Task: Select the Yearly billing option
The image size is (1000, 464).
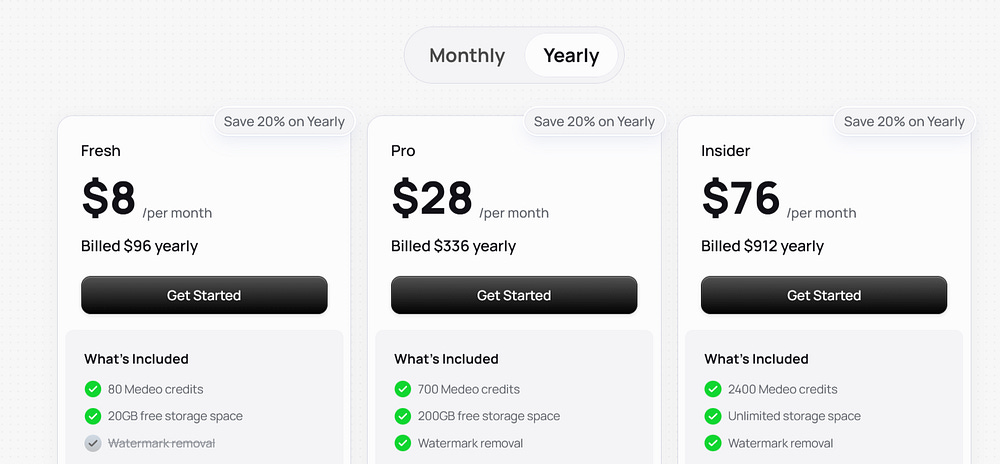Action: [571, 56]
